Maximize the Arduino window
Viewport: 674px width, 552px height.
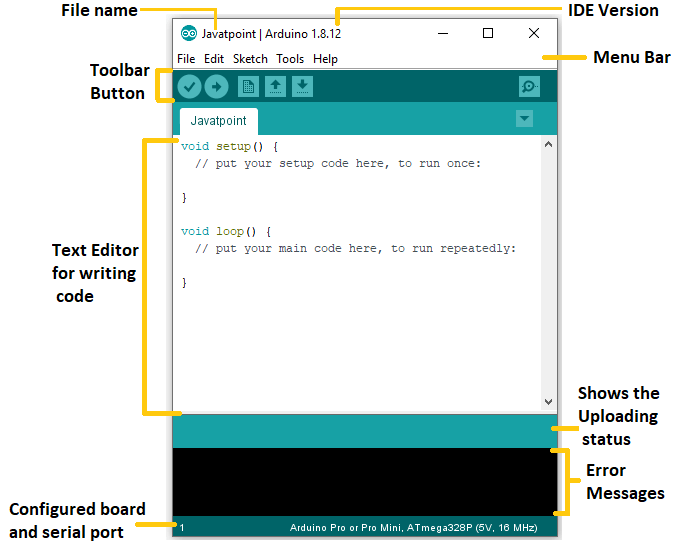click(488, 33)
